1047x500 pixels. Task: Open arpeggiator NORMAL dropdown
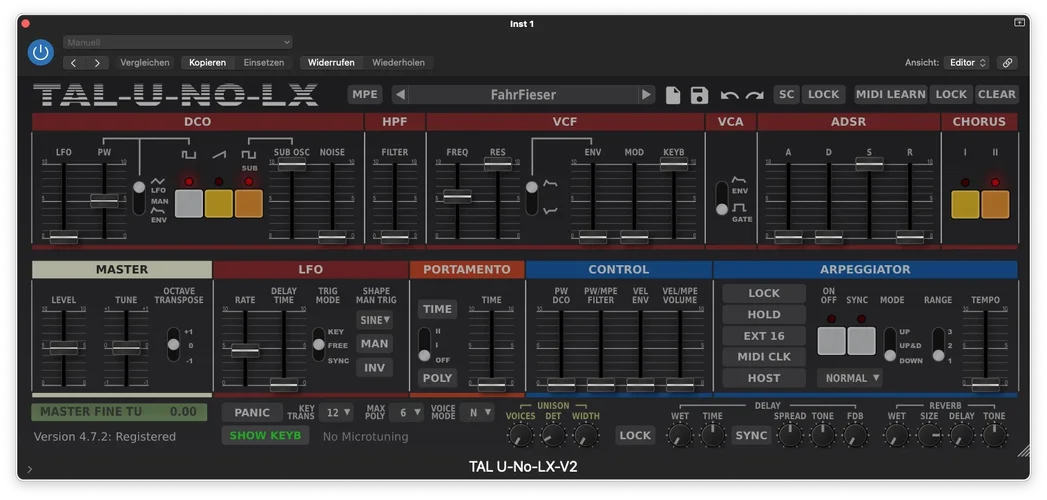849,378
